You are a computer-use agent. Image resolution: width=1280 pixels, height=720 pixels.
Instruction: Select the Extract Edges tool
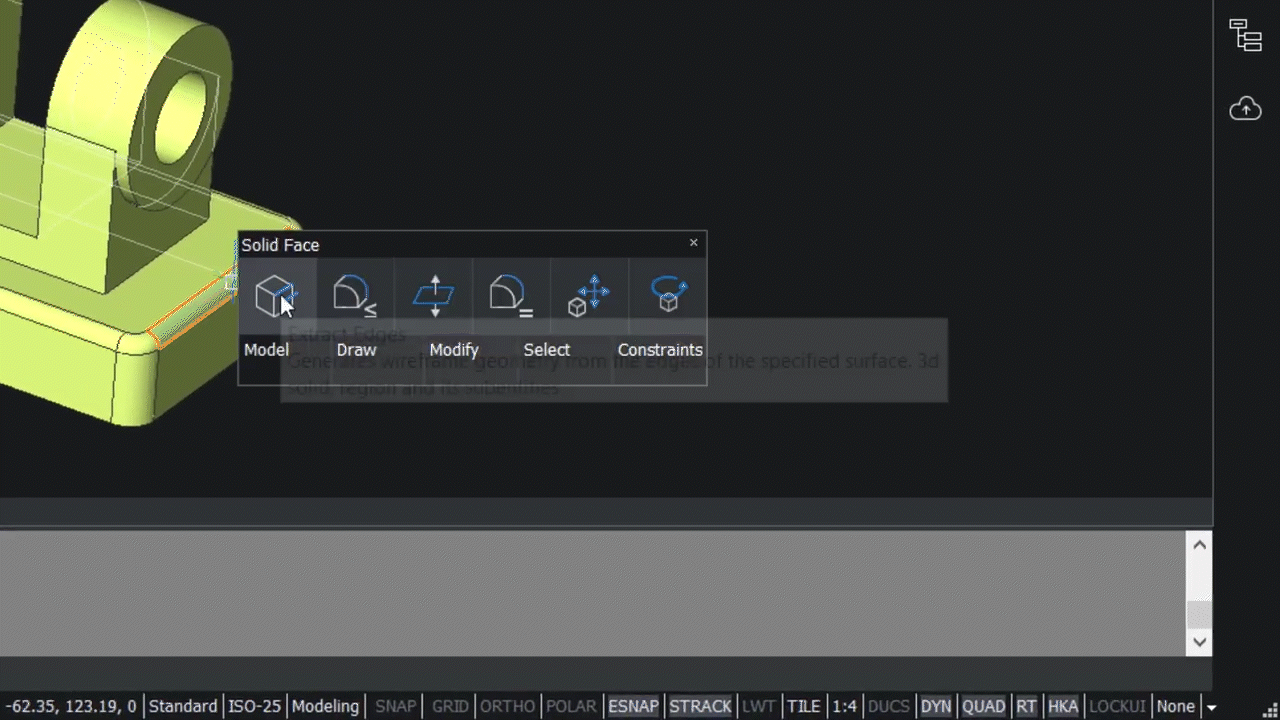point(276,293)
